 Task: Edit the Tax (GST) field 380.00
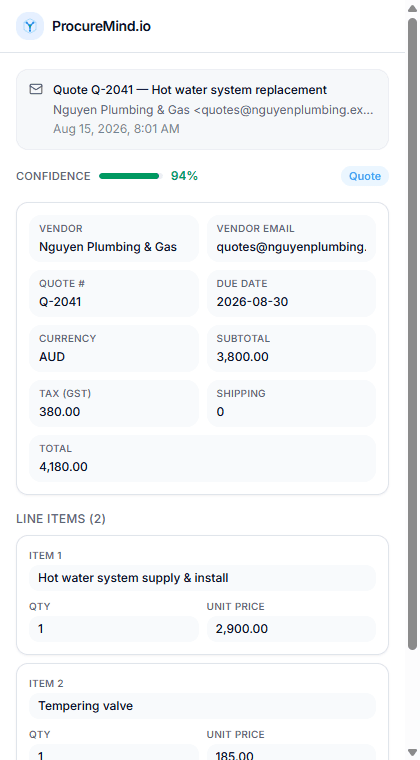coord(114,403)
